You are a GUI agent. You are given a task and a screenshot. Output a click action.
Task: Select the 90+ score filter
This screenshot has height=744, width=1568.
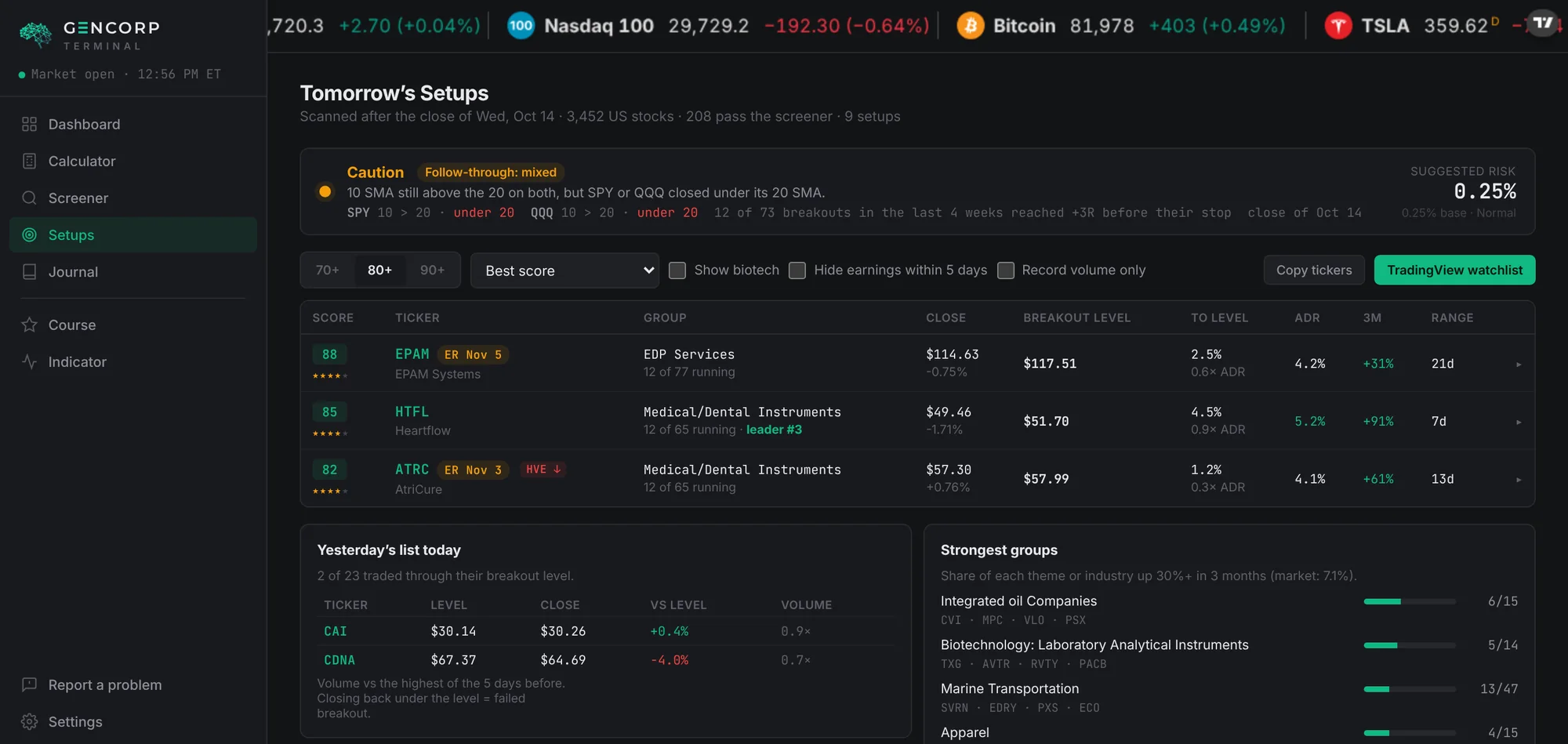[x=433, y=270]
